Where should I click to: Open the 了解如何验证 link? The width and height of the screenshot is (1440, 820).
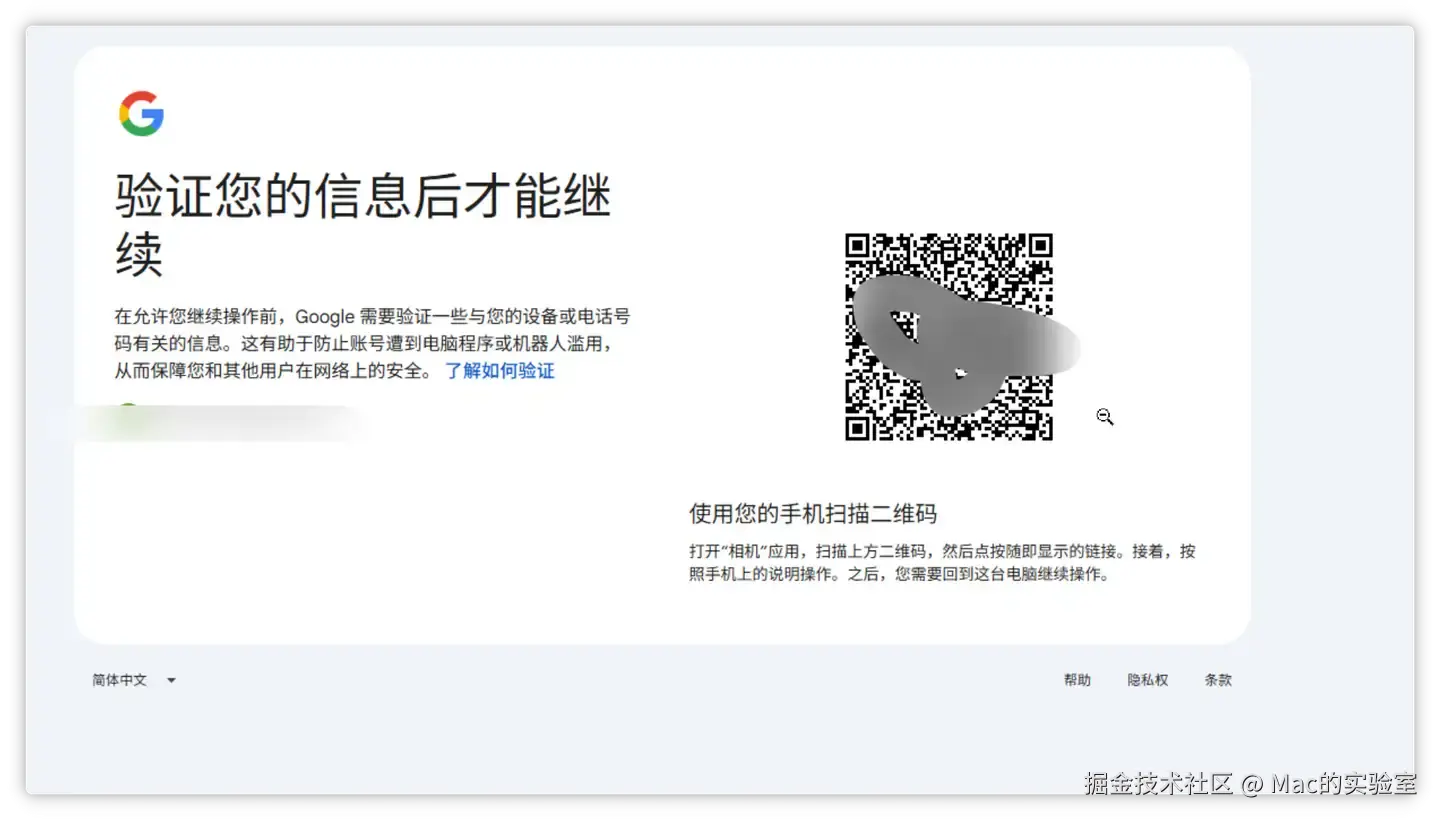[x=500, y=371]
